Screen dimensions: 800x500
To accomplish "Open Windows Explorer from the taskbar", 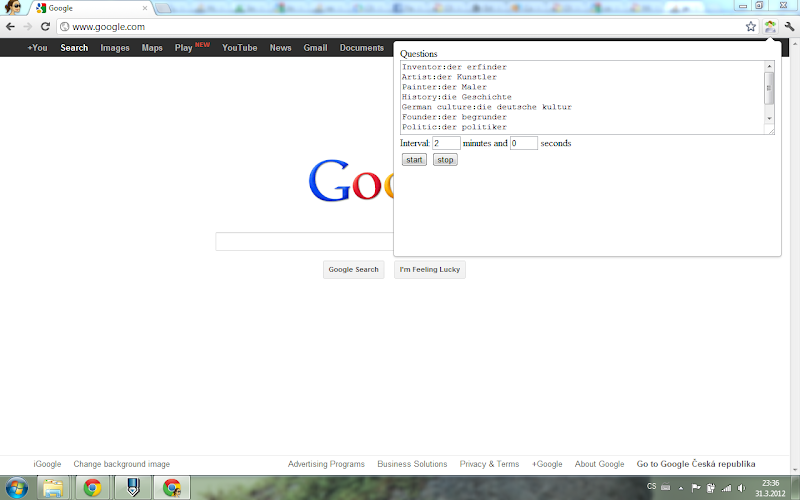I will pyautogui.click(x=53, y=488).
